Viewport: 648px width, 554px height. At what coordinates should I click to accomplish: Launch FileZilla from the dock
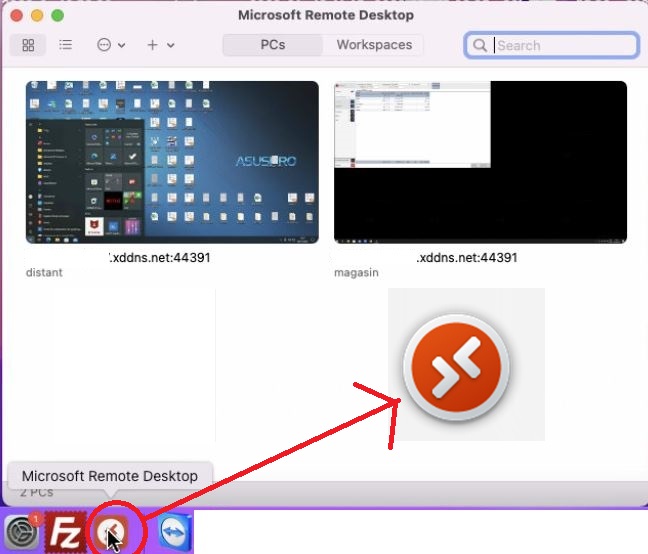pyautogui.click(x=65, y=533)
